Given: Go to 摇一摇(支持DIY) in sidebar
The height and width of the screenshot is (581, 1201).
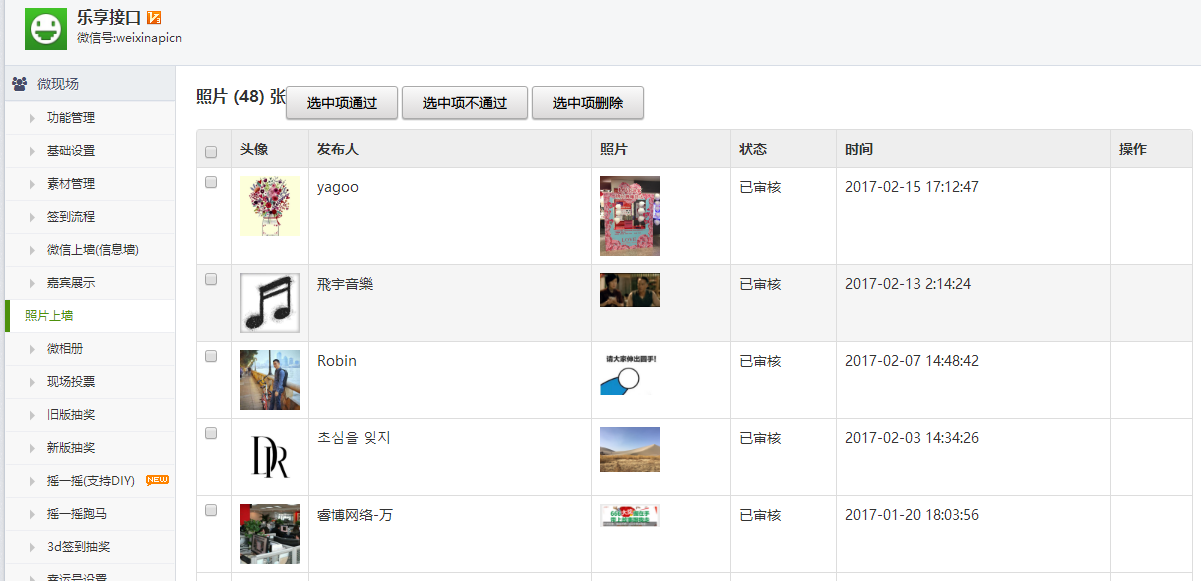Looking at the screenshot, I should point(90,481).
